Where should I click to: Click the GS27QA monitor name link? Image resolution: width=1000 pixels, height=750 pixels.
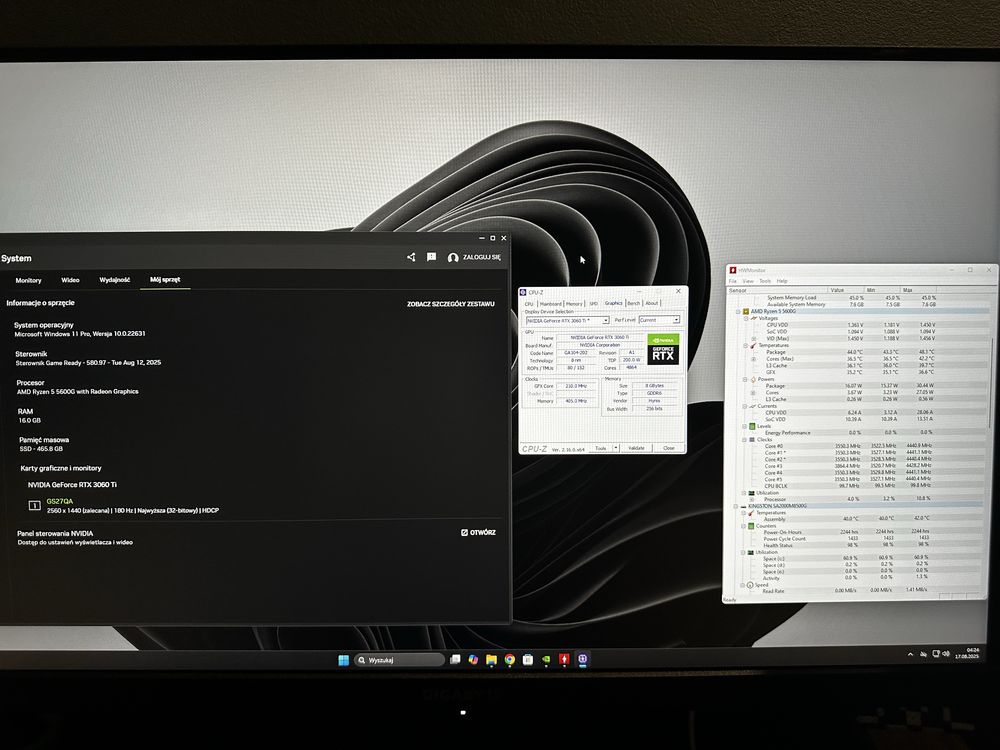[x=59, y=501]
